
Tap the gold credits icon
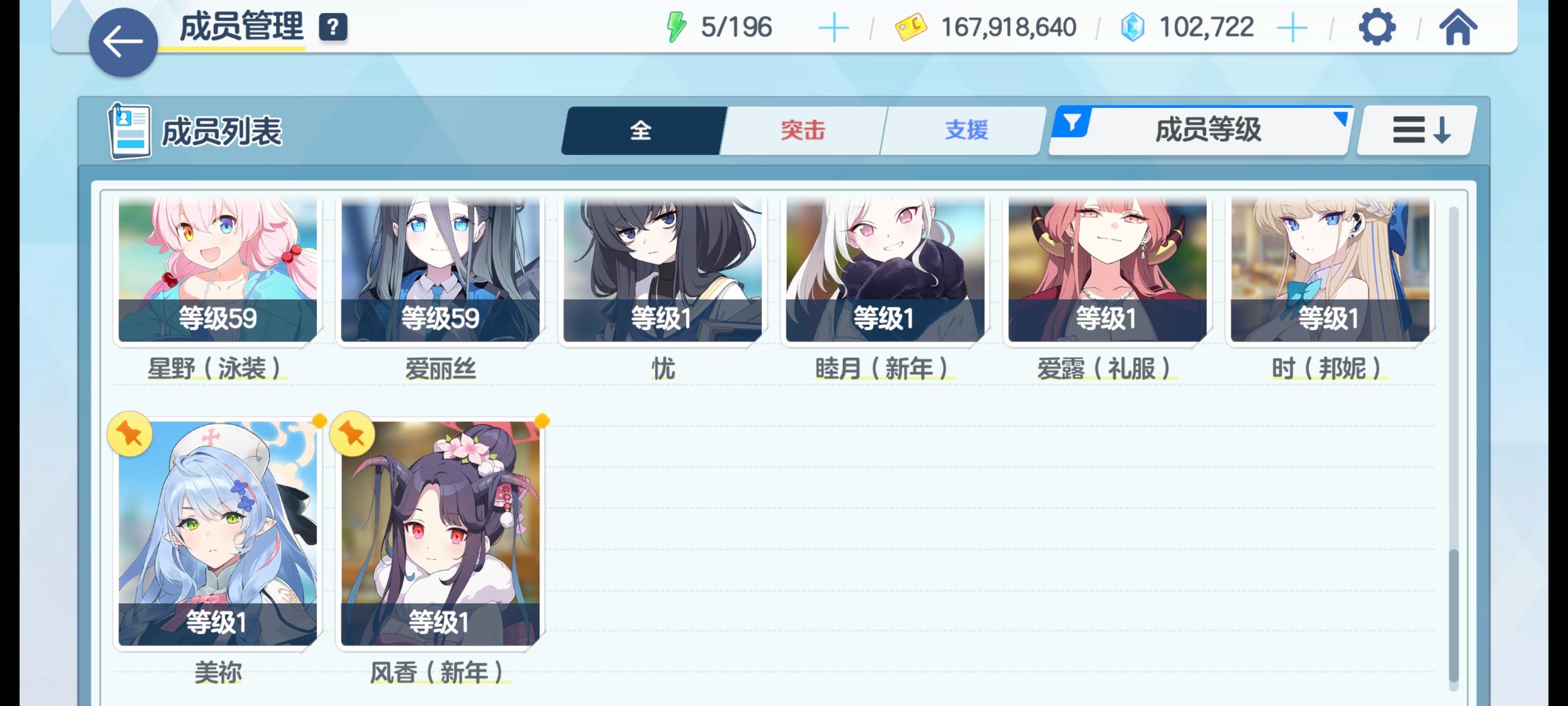coord(910,27)
